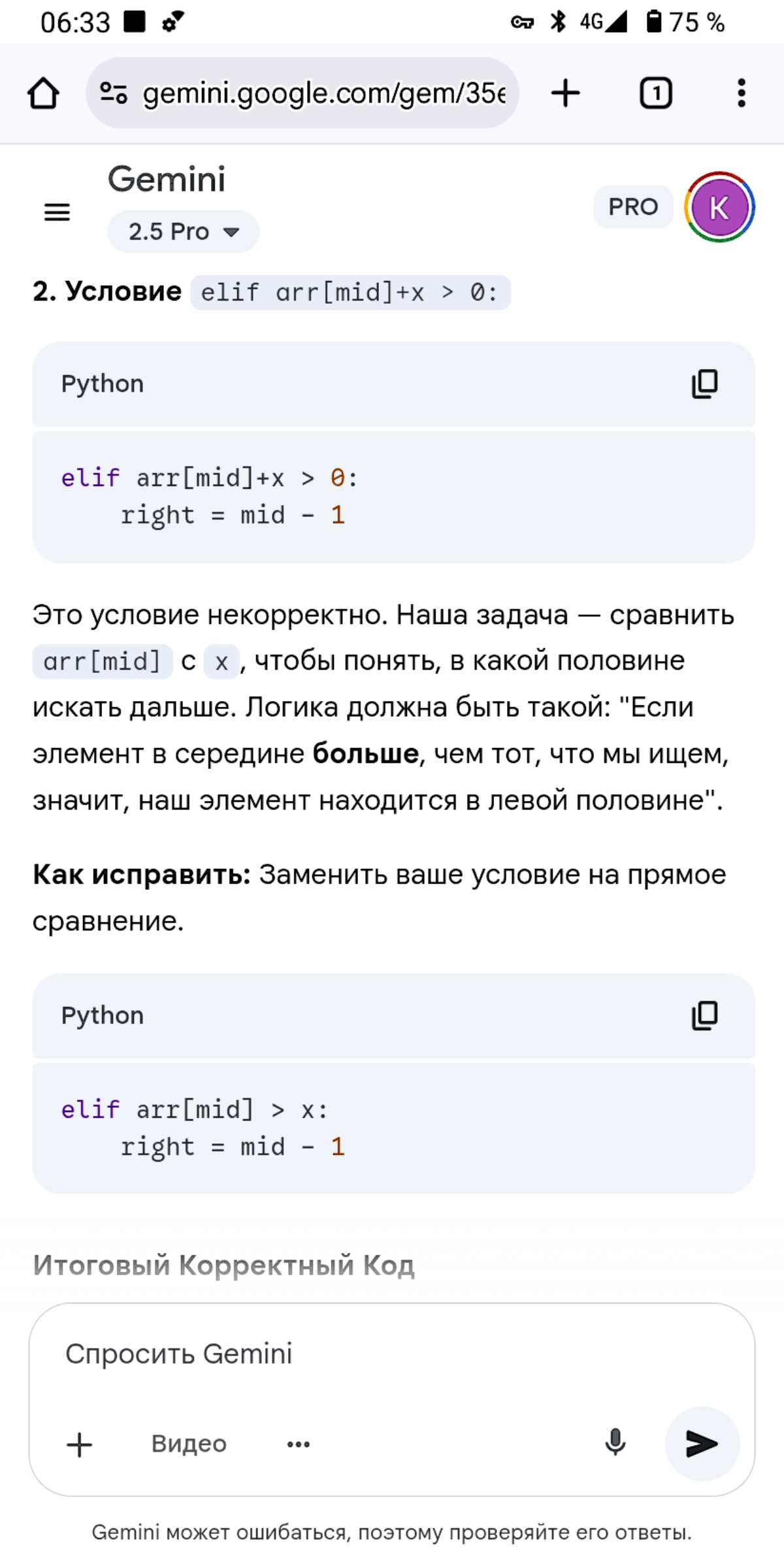784x1568 pixels.
Task: Expand the 2.5 Pro model dropdown
Action: 184,231
